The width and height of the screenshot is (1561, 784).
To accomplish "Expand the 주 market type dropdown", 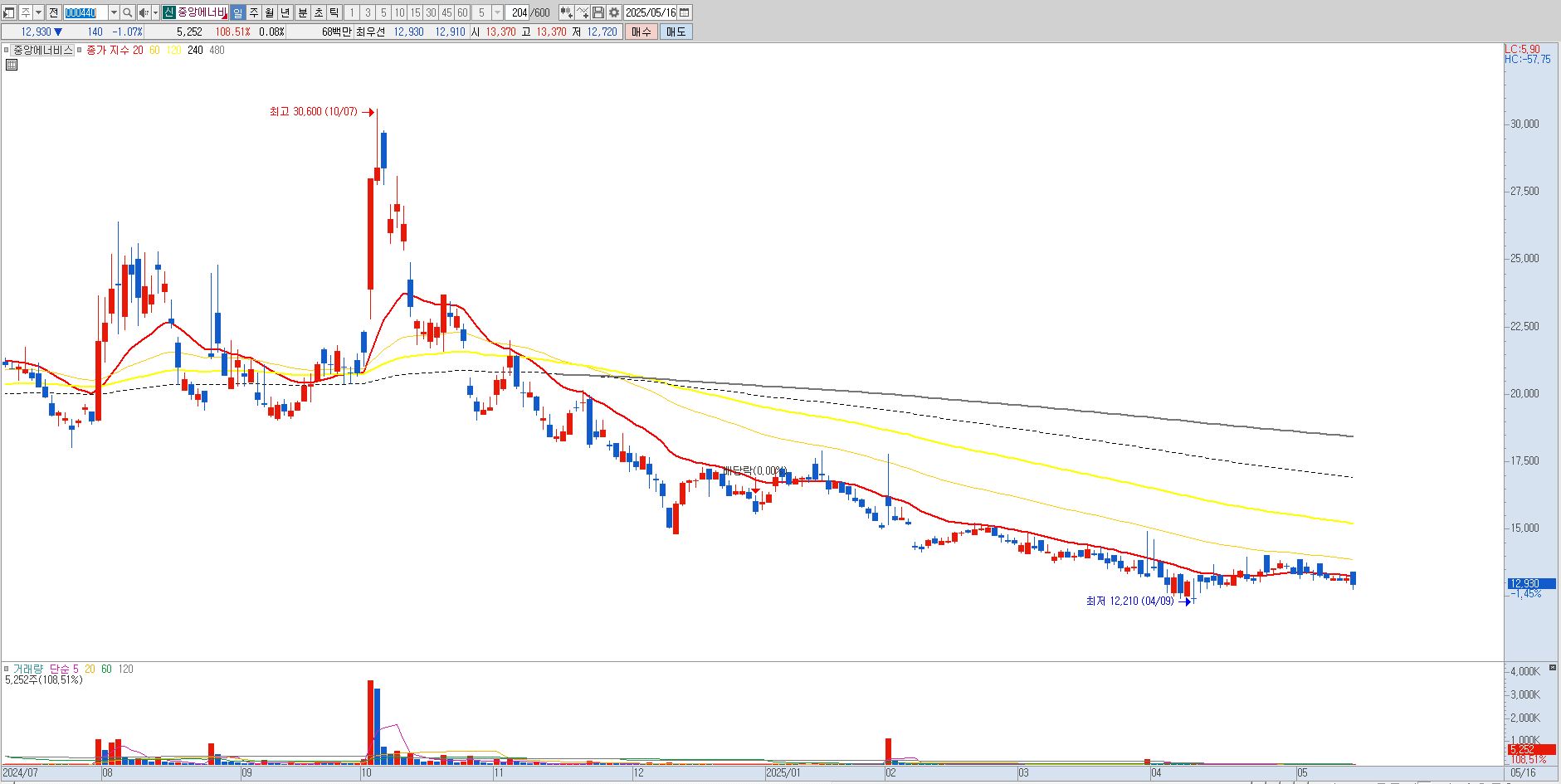I will 39,12.
